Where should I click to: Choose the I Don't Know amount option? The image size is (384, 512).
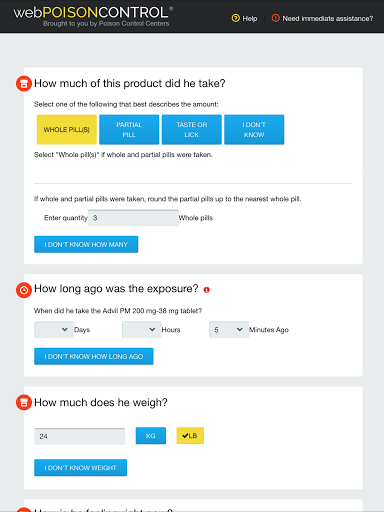pyautogui.click(x=254, y=130)
